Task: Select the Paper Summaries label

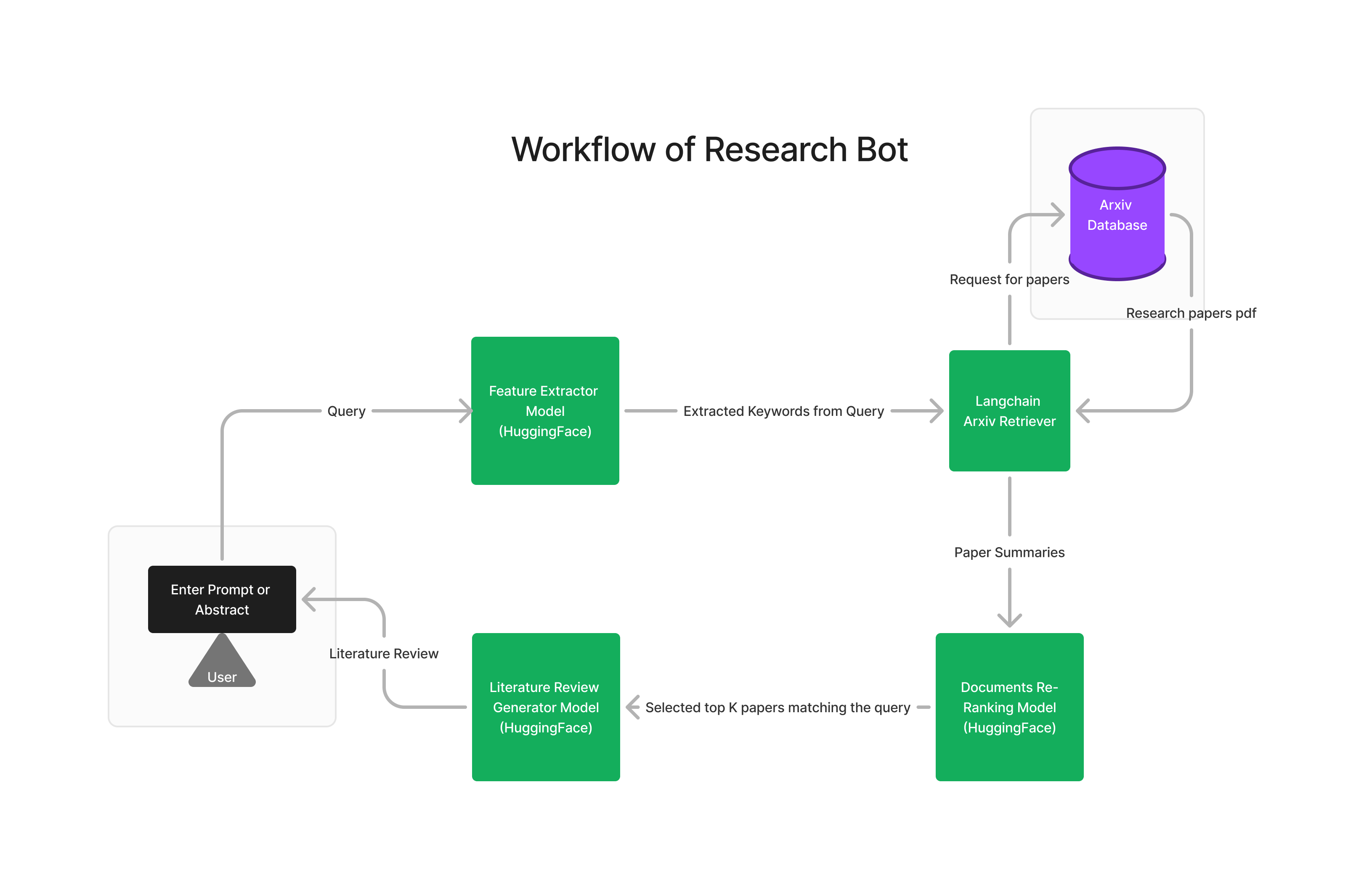Action: 1009,552
